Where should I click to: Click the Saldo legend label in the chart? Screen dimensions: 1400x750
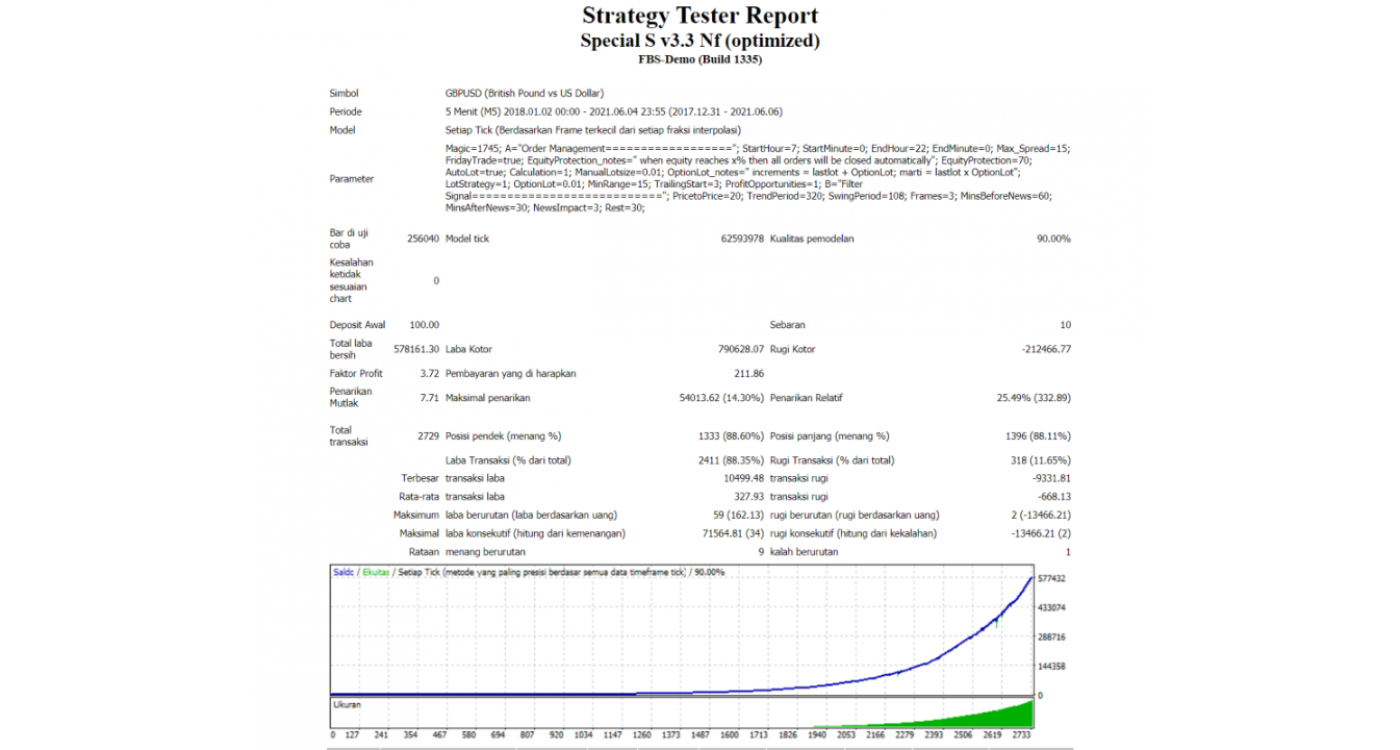tap(344, 572)
